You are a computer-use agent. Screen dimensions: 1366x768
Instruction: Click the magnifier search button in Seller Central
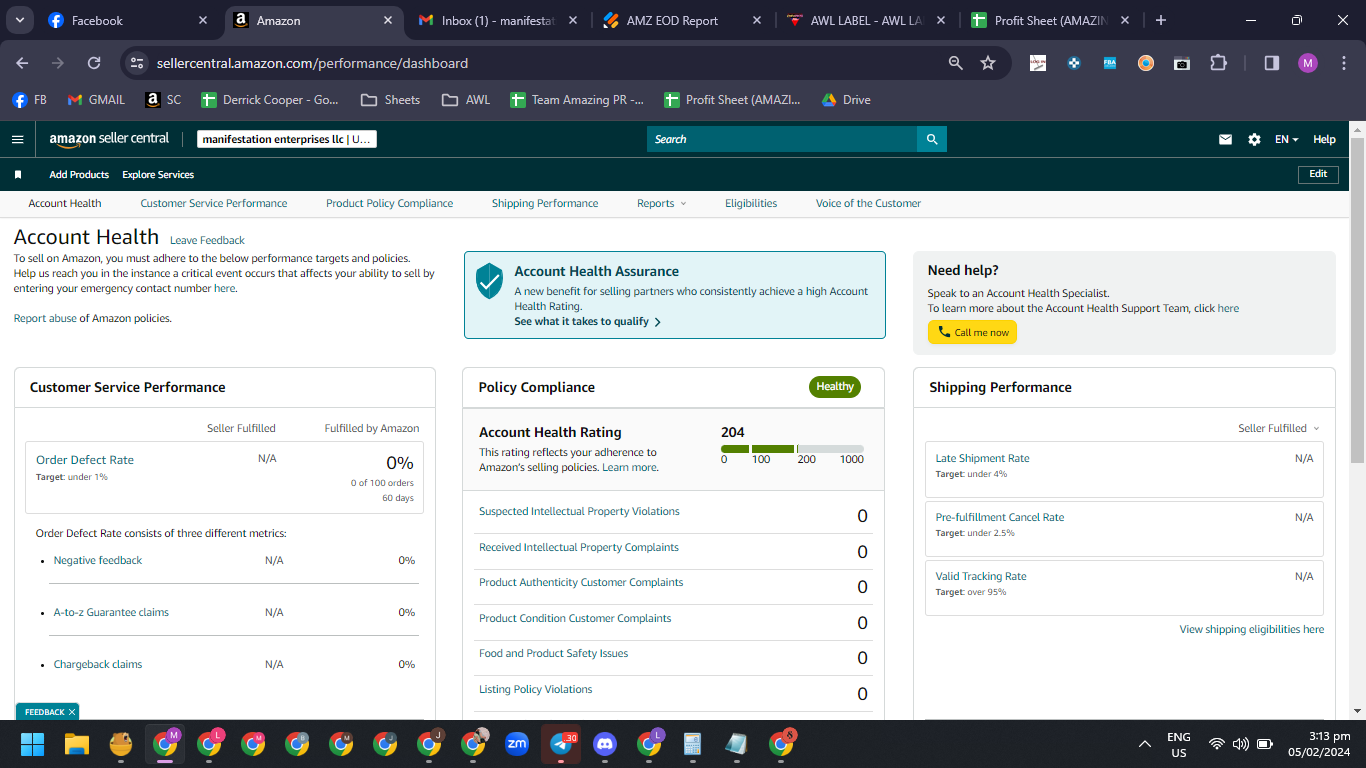tap(932, 139)
